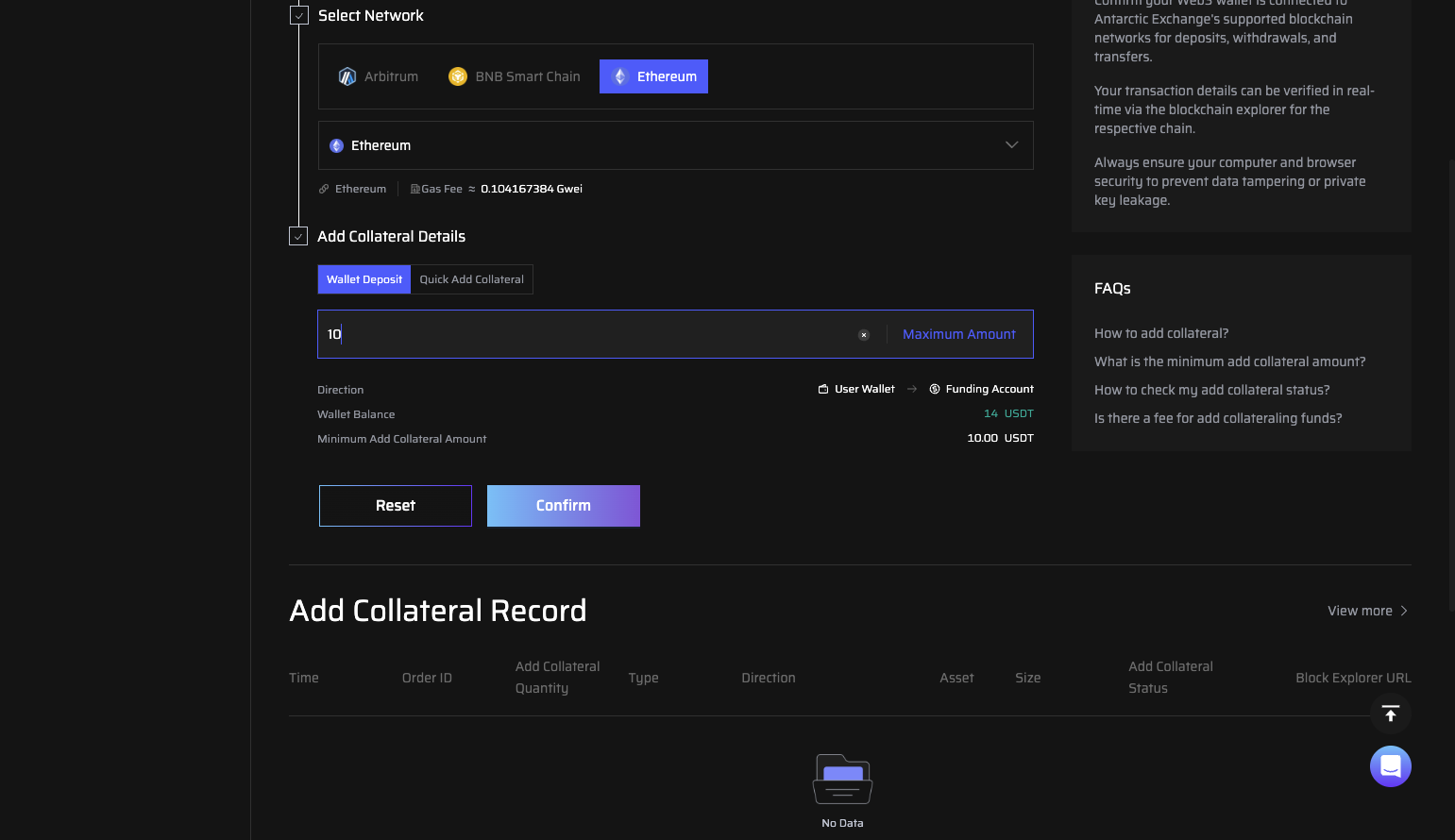This screenshot has width=1455, height=840.
Task: Click the Block Explorer URL column header
Action: [1353, 678]
